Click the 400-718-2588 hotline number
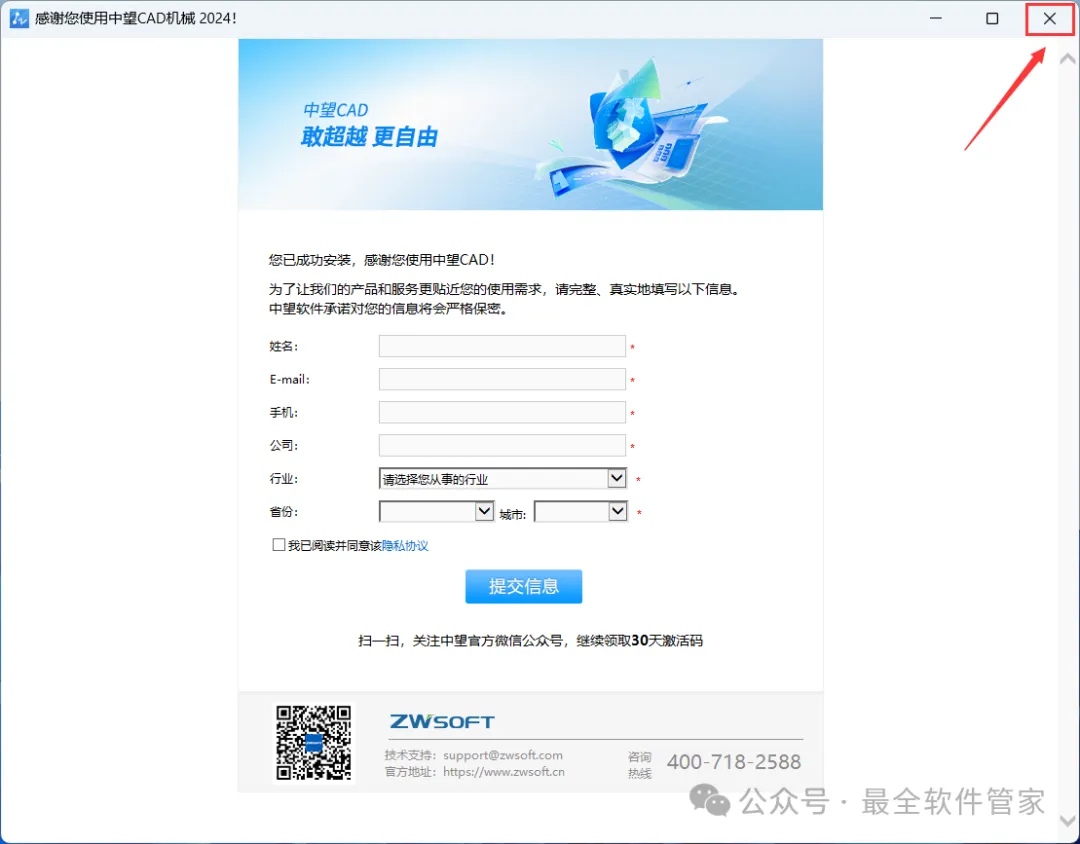This screenshot has height=844, width=1080. tap(734, 762)
